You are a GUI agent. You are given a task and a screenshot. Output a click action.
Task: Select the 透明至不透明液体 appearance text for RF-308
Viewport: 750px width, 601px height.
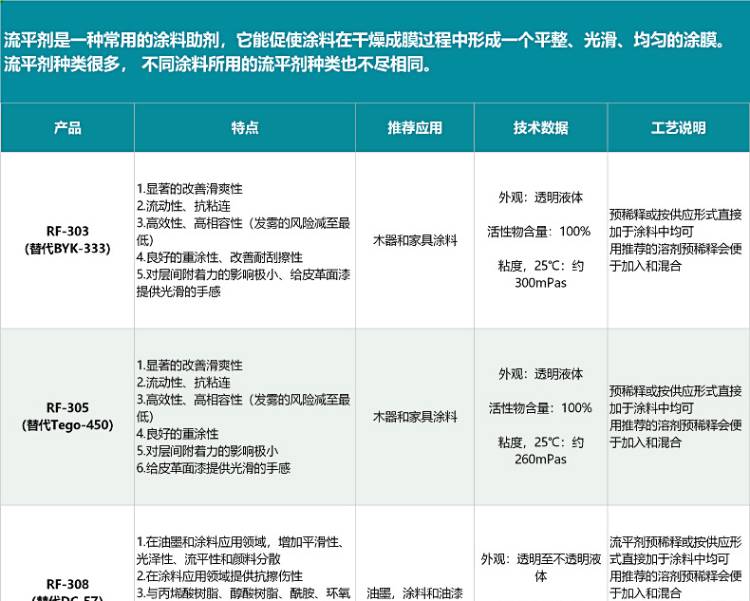541,567
